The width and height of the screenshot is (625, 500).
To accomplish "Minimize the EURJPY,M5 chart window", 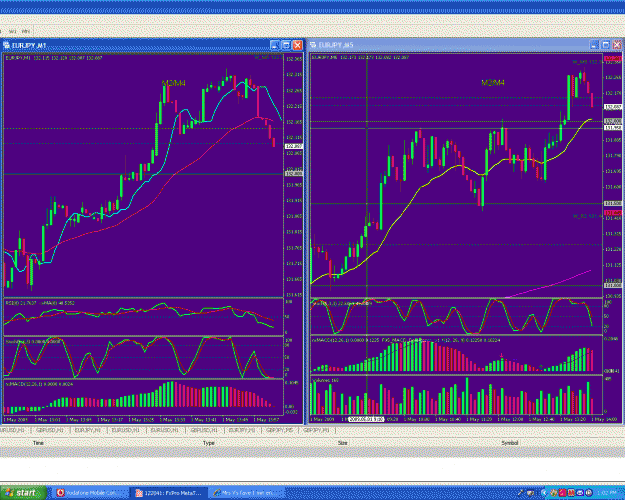I will point(594,45).
